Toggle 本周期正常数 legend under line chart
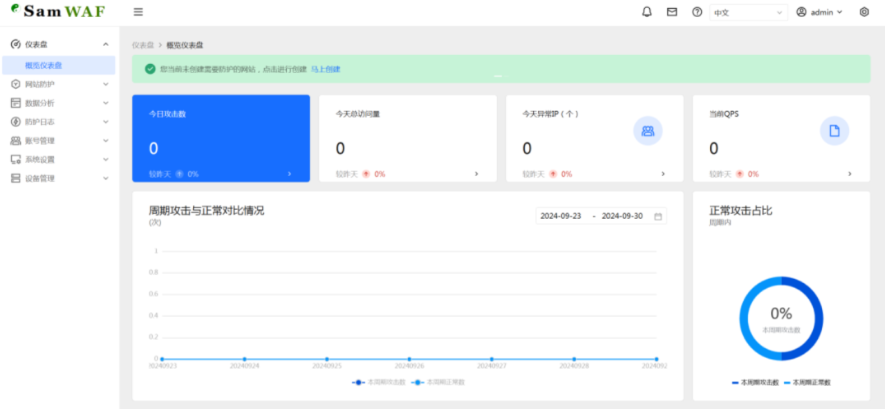Image resolution: width=885 pixels, height=409 pixels. click(x=437, y=382)
